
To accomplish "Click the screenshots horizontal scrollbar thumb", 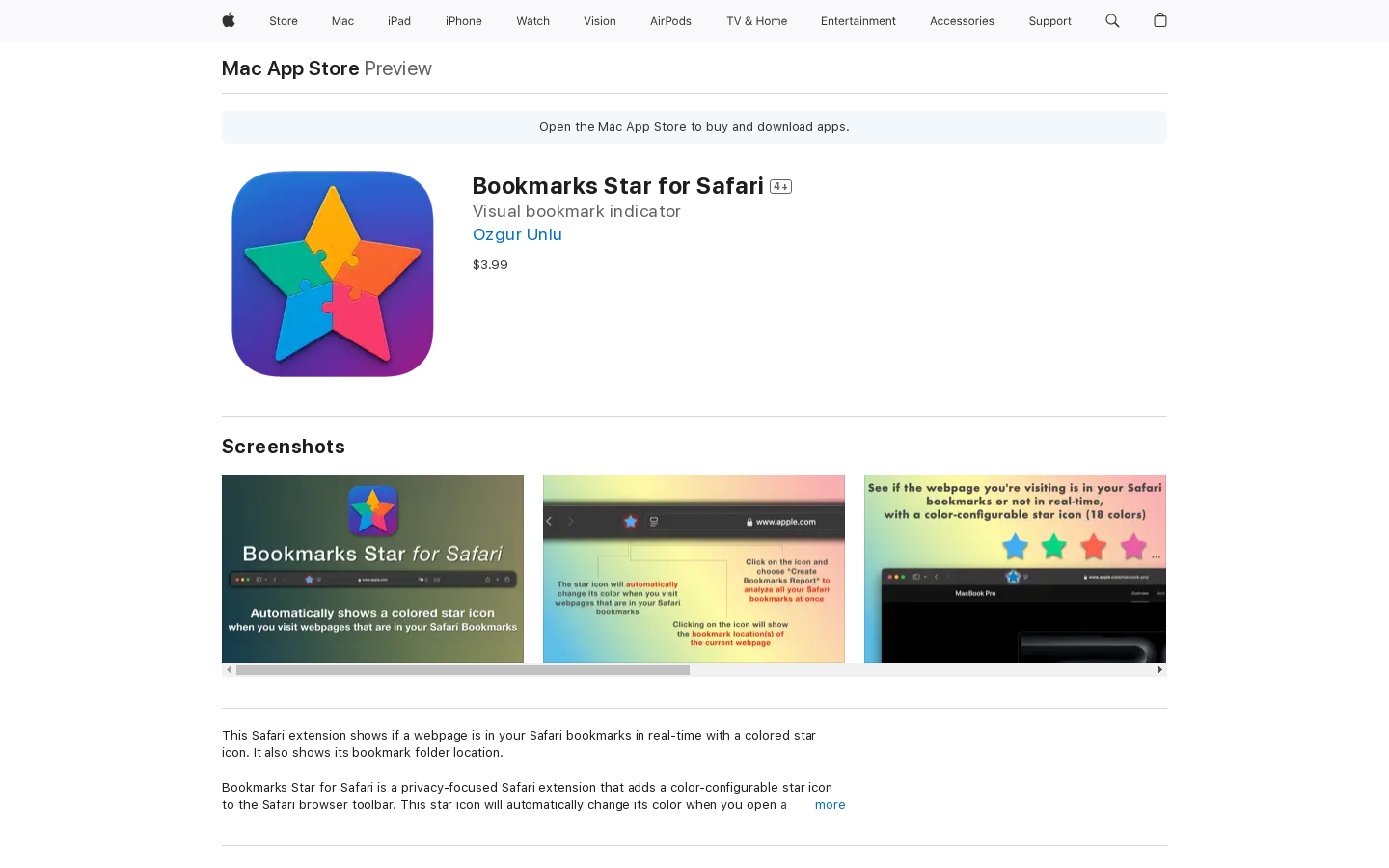I will point(463,670).
